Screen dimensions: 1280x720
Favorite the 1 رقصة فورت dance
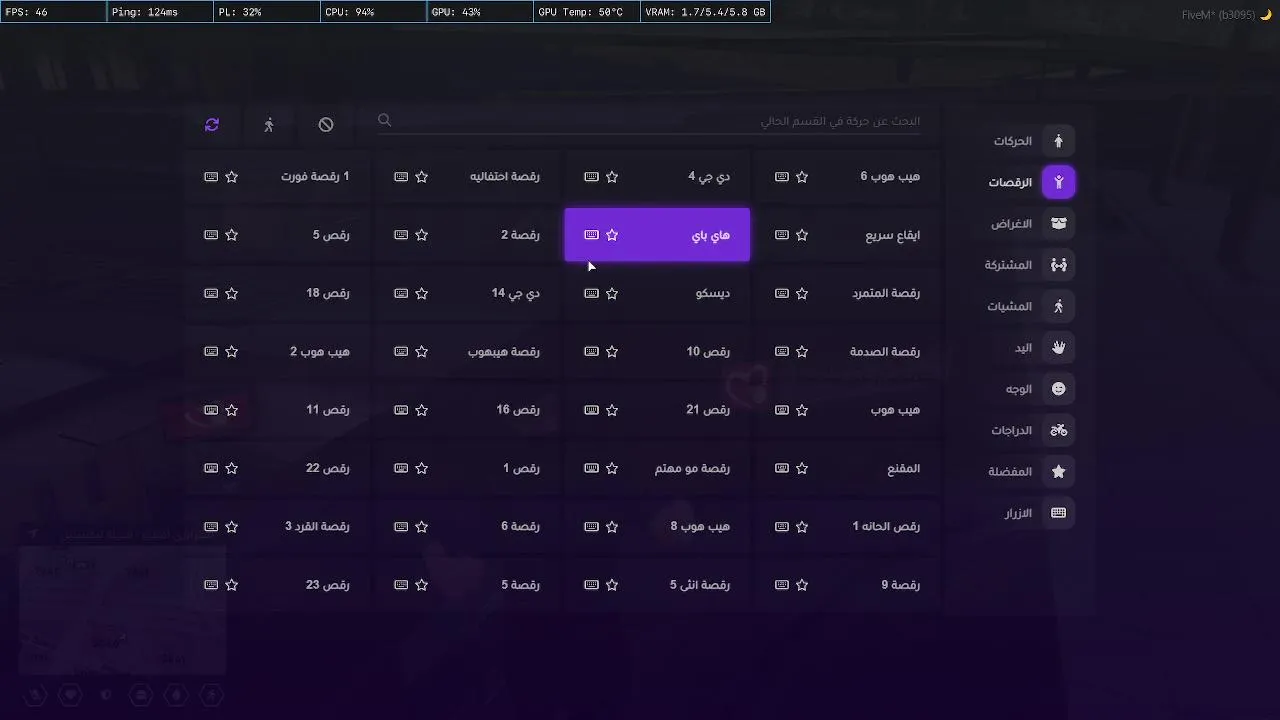pos(232,177)
